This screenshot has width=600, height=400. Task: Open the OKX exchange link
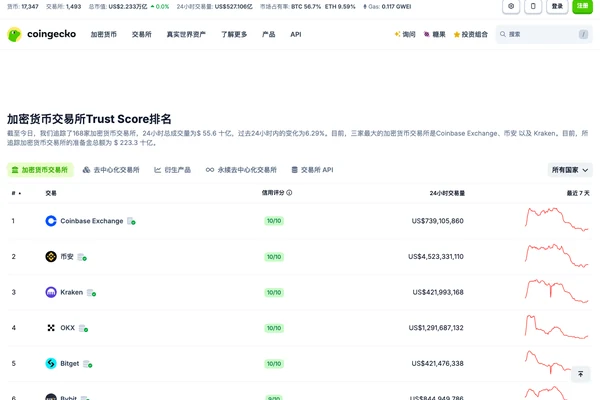[67, 328]
